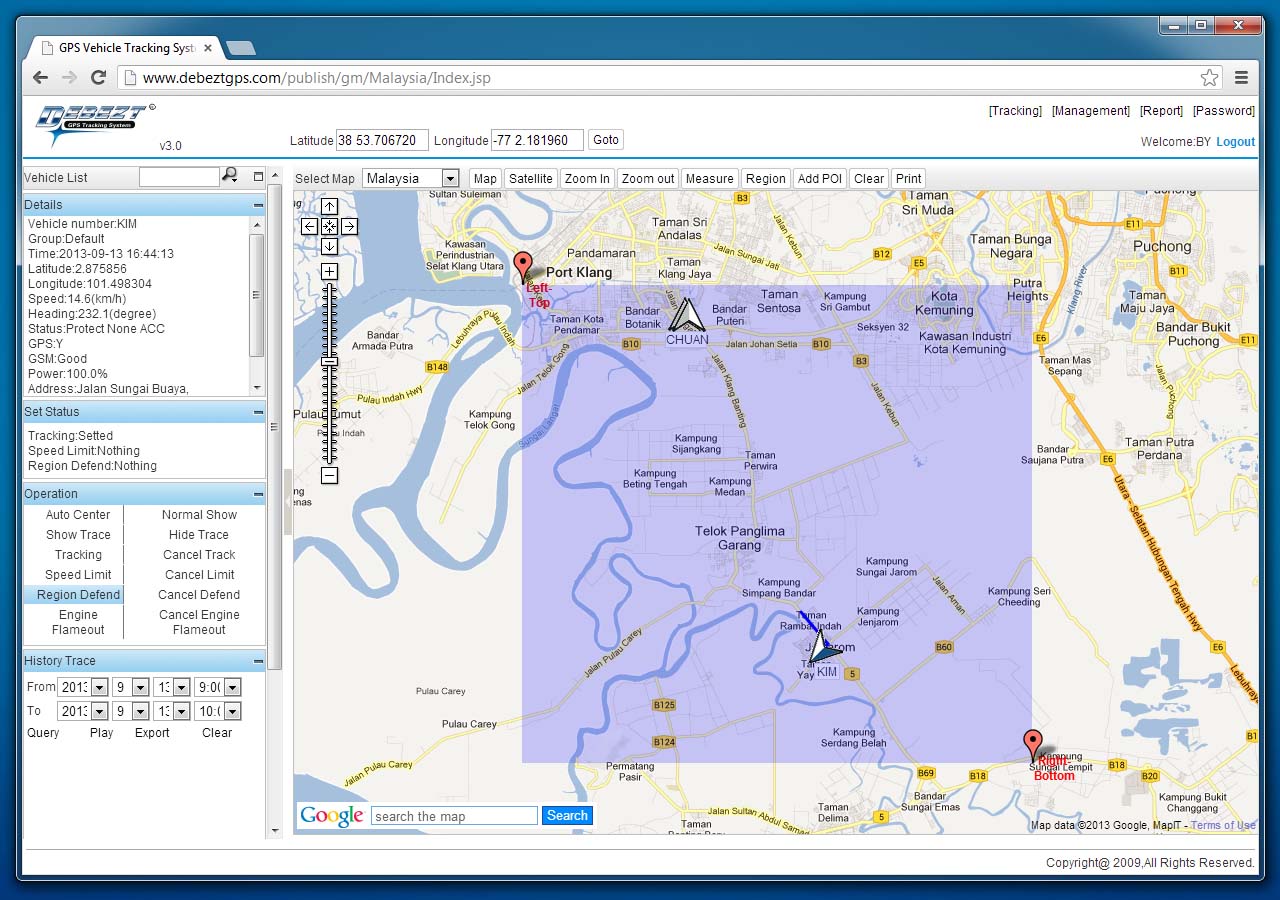The height and width of the screenshot is (900, 1280).
Task: Pan the map right with the arrow button
Action: [x=349, y=227]
